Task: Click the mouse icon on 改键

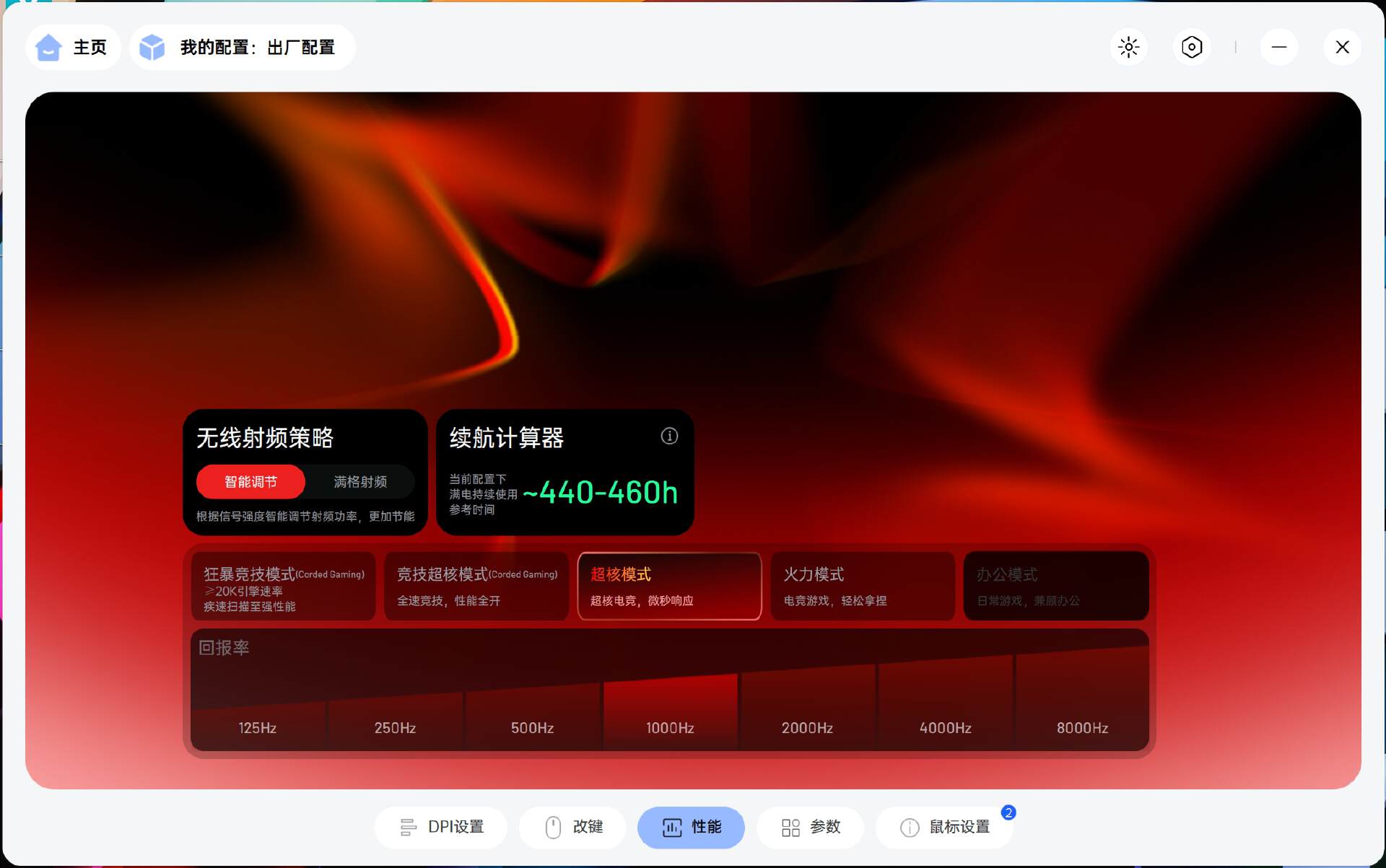Action: tap(553, 827)
